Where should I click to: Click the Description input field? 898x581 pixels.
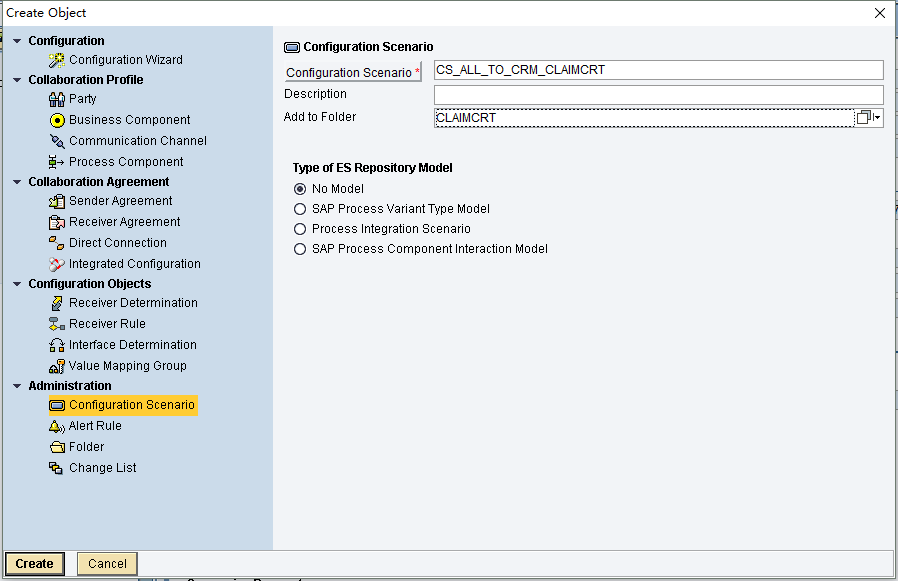[x=659, y=95]
